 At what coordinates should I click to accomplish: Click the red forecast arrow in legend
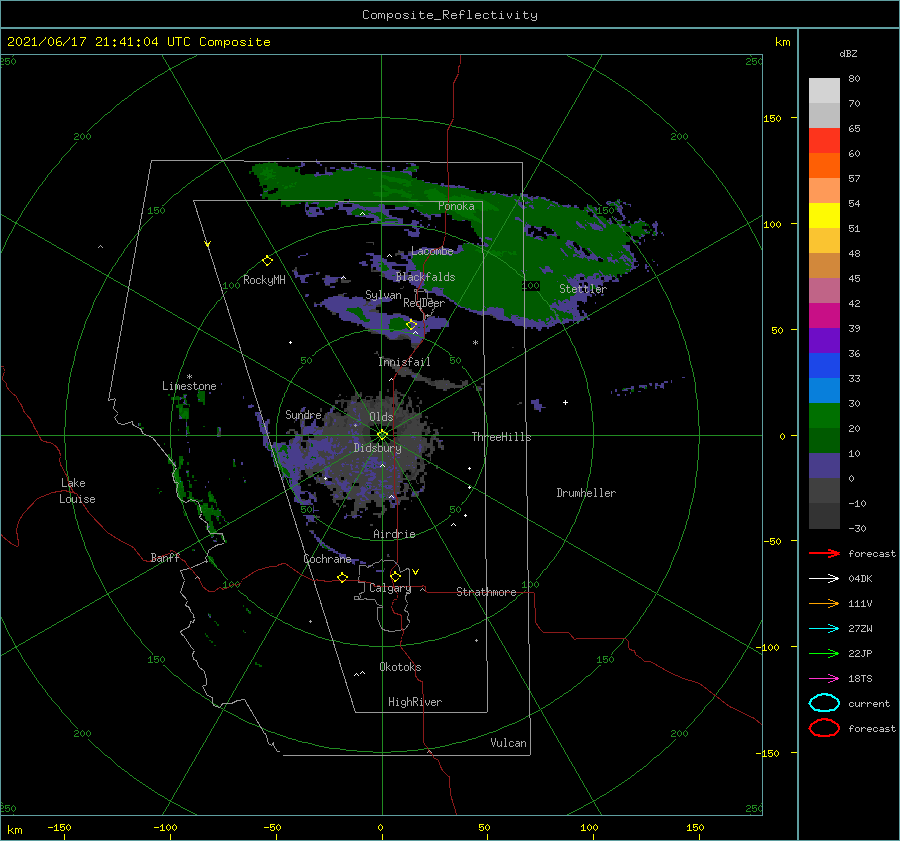pyautogui.click(x=824, y=553)
